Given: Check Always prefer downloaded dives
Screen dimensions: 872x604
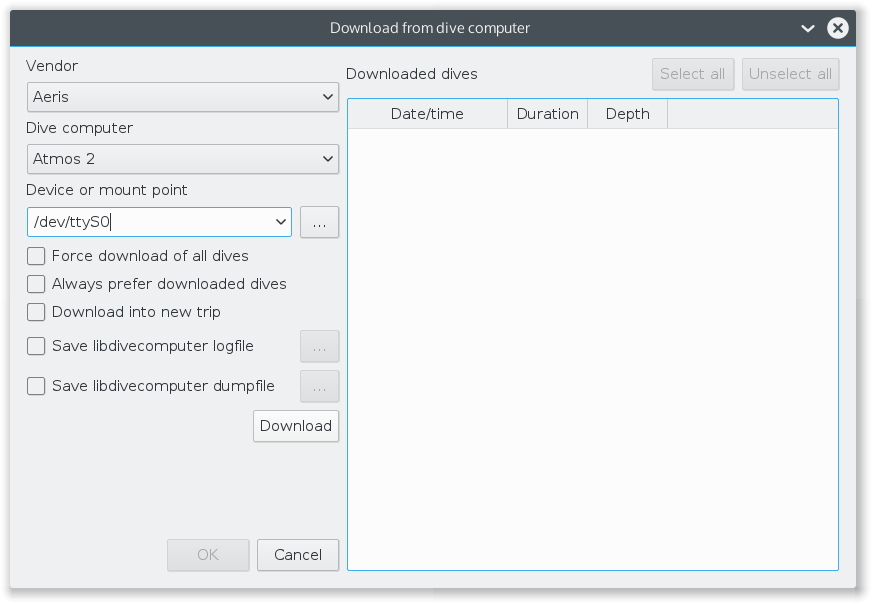Looking at the screenshot, I should [36, 284].
